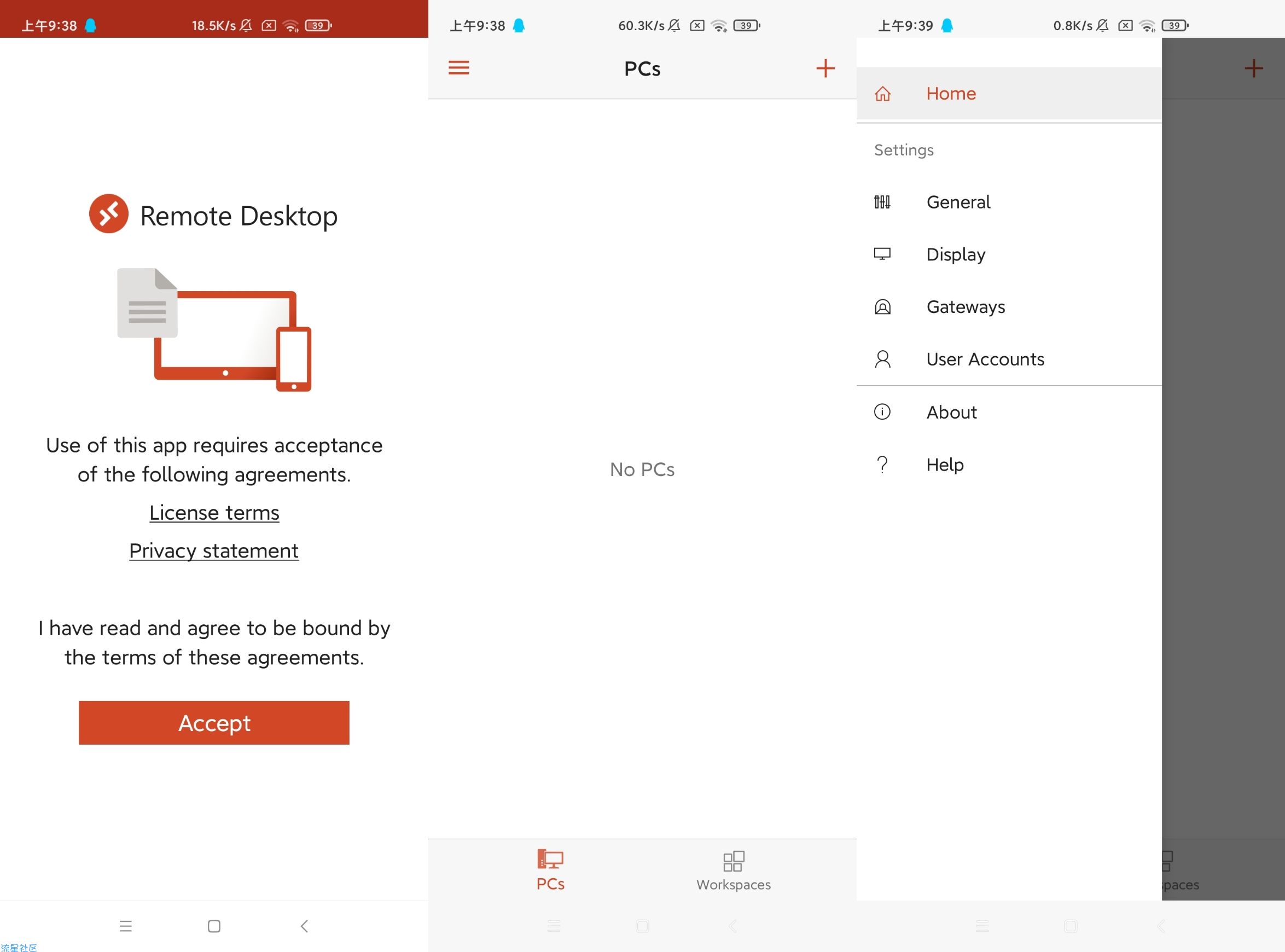The width and height of the screenshot is (1285, 952).
Task: Click the User Accounts person icon
Action: coord(882,359)
